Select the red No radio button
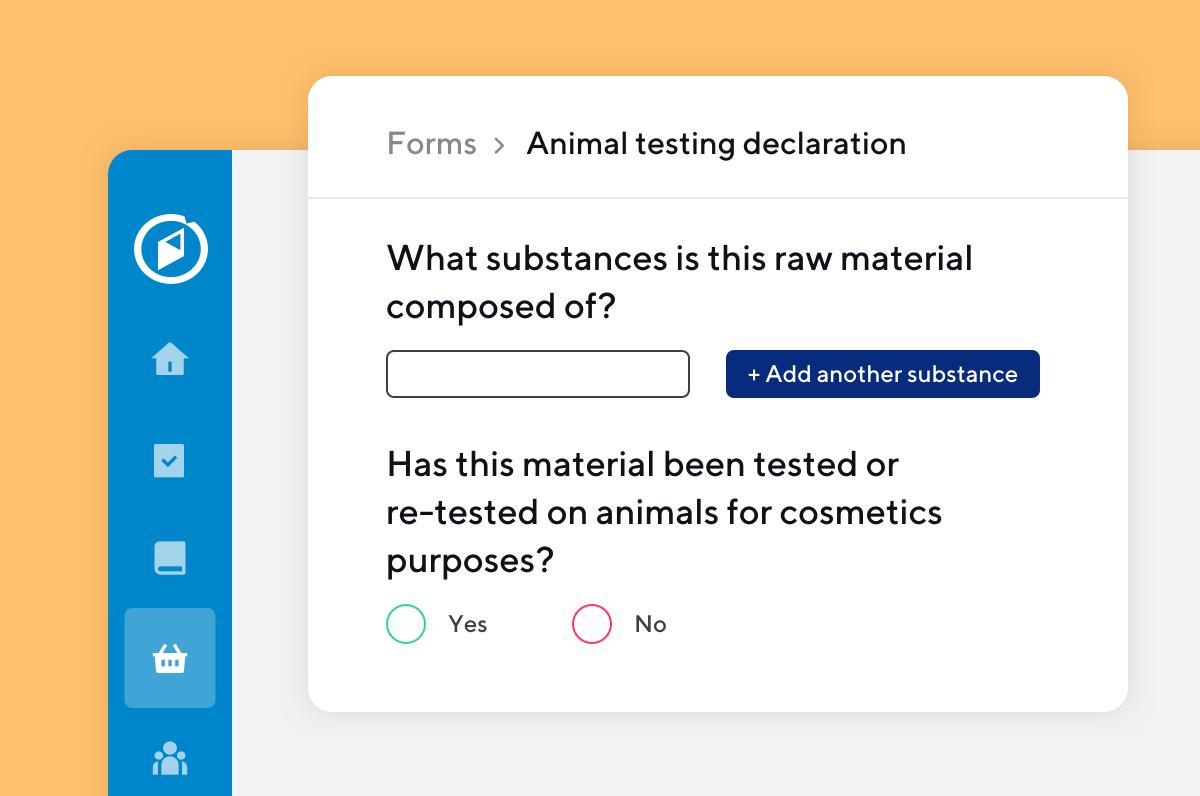This screenshot has height=796, width=1200. pos(591,624)
